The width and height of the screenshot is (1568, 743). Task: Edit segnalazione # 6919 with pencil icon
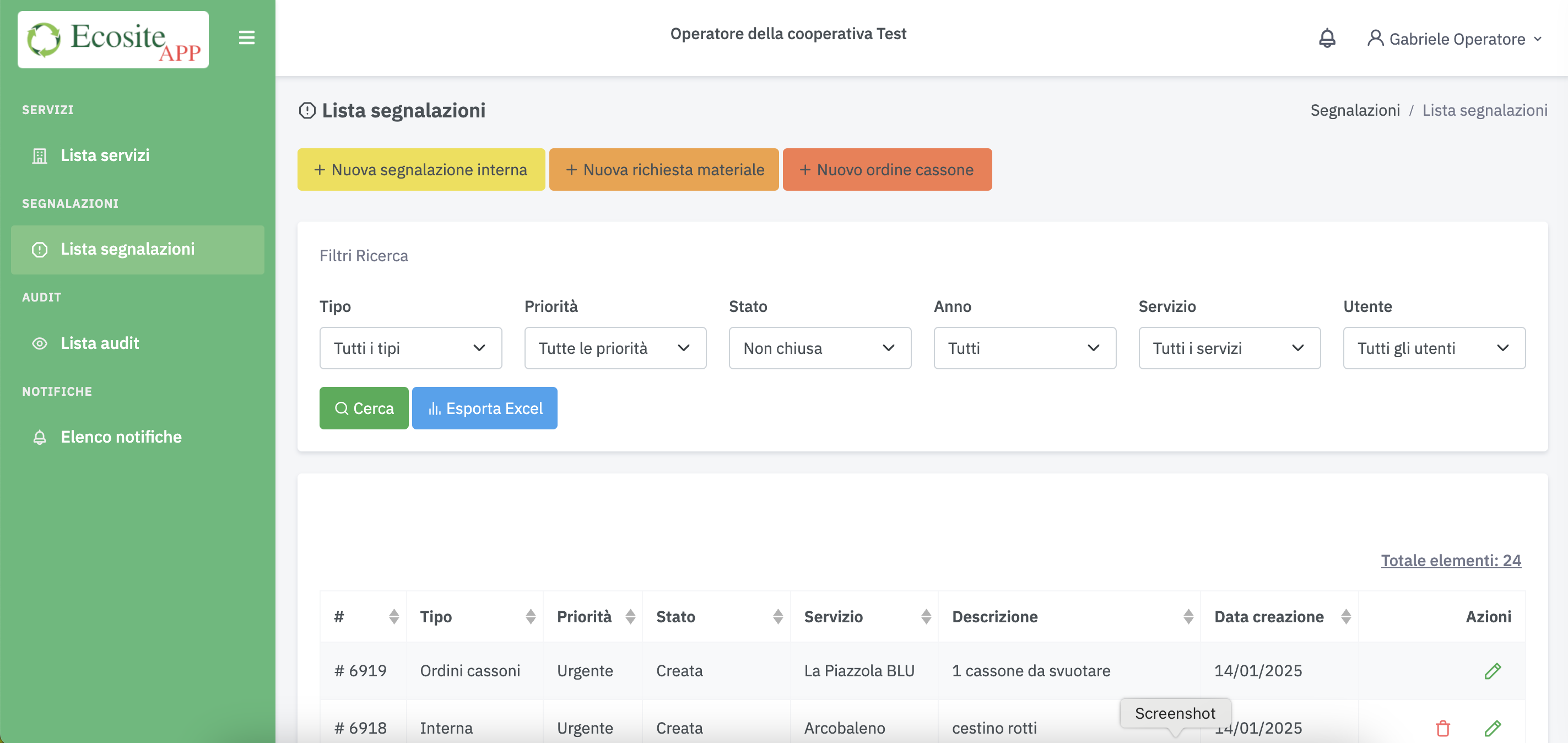[x=1492, y=671]
